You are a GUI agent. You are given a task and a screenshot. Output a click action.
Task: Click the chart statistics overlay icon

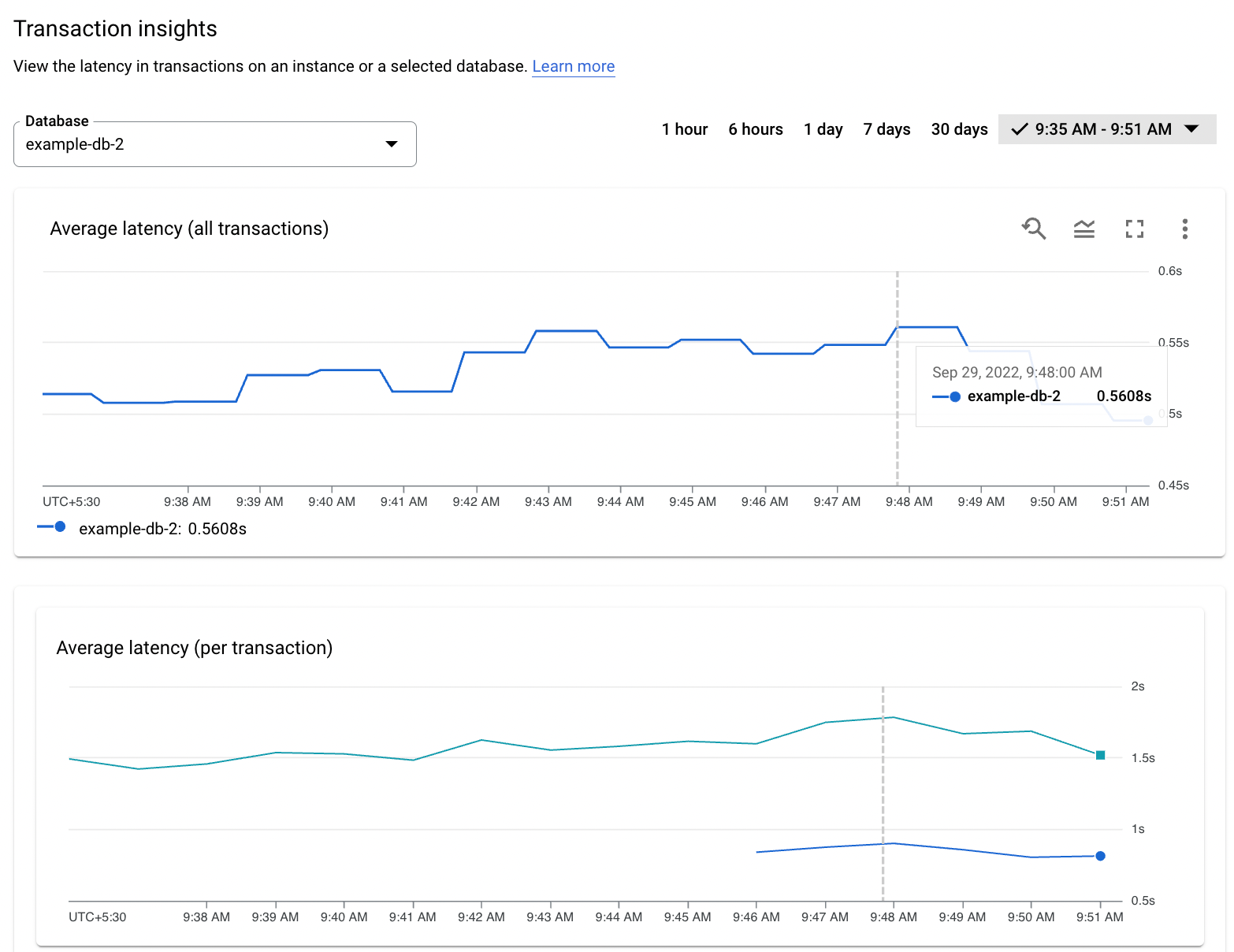tap(1084, 229)
